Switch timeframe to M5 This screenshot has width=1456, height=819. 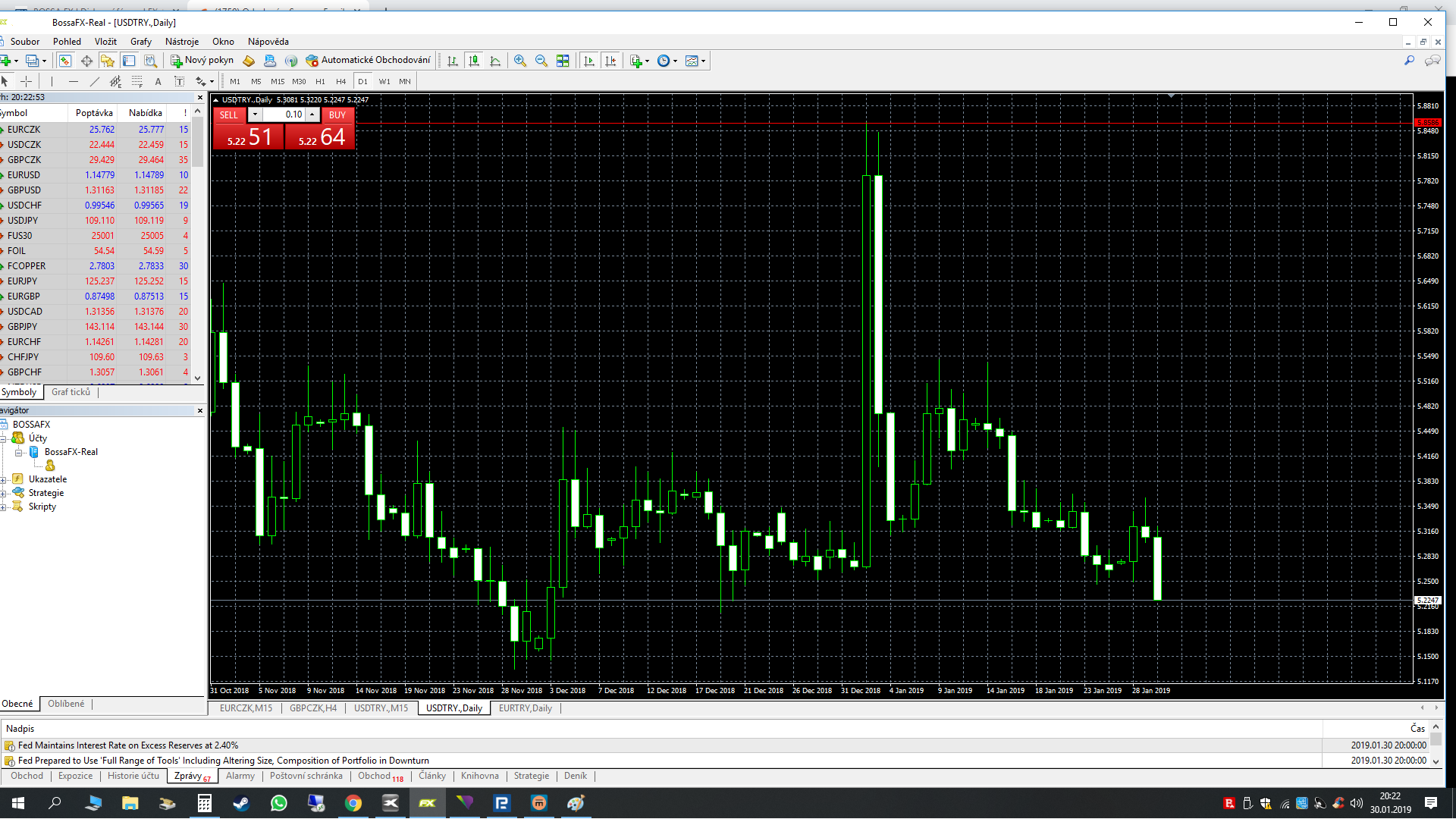(x=256, y=81)
